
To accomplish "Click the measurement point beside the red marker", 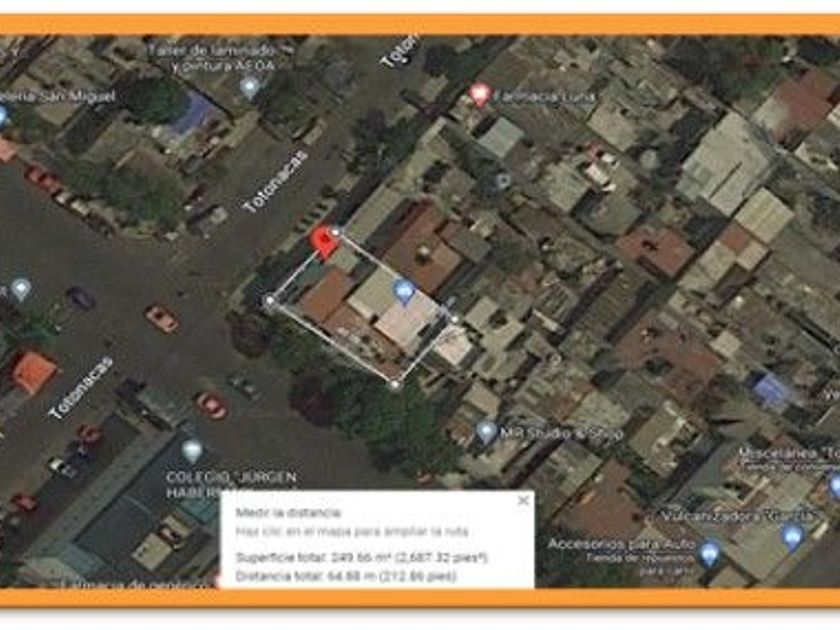I will [x=336, y=232].
